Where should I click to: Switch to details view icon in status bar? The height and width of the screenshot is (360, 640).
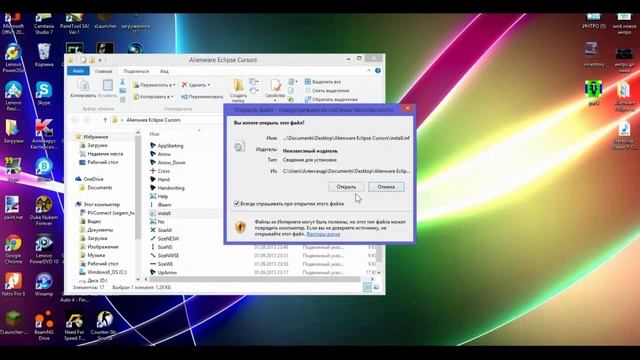coord(367,287)
